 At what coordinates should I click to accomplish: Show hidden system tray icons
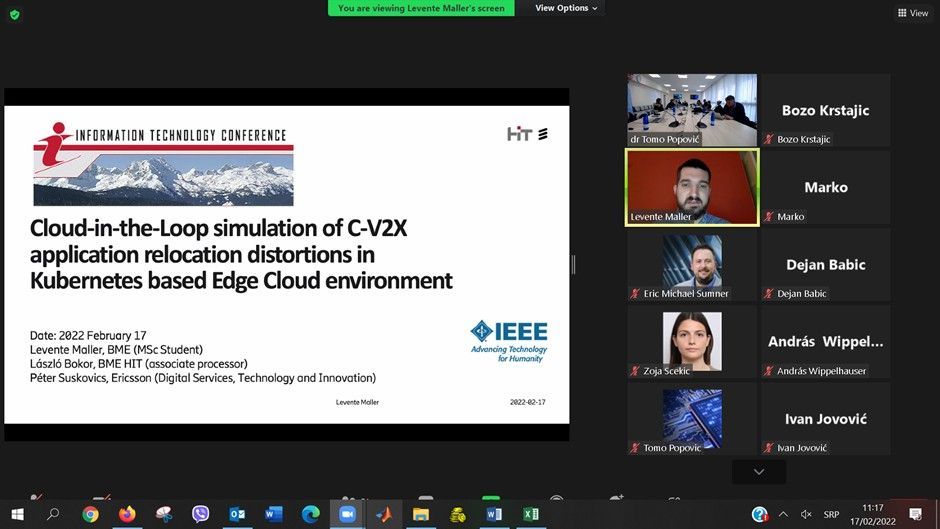coord(784,514)
